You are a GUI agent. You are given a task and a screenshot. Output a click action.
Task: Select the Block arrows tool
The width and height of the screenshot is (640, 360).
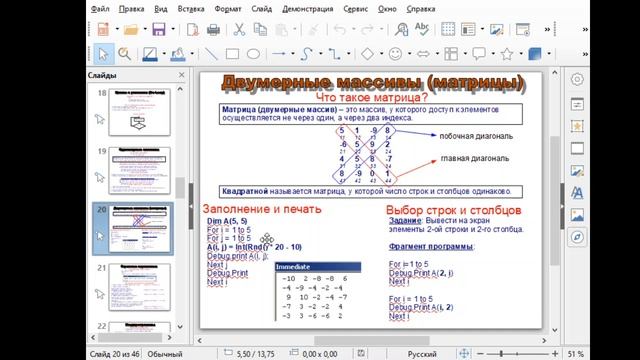pyautogui.click(x=423, y=54)
